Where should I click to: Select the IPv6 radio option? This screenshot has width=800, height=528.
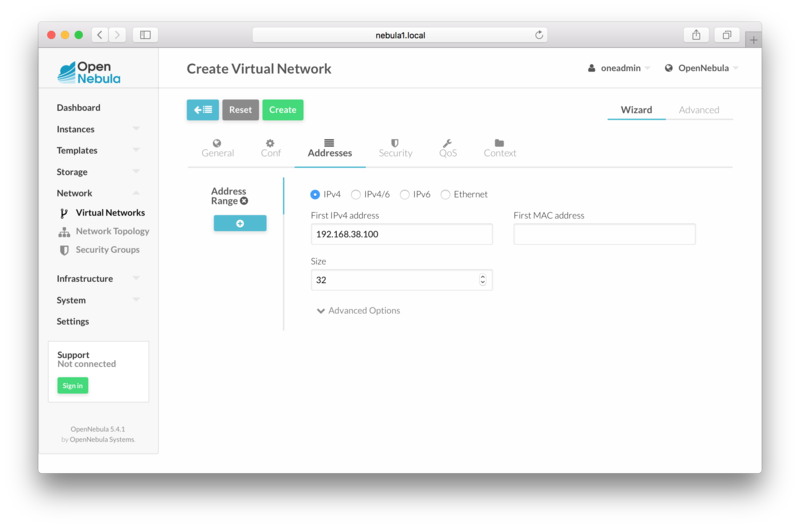[405, 195]
